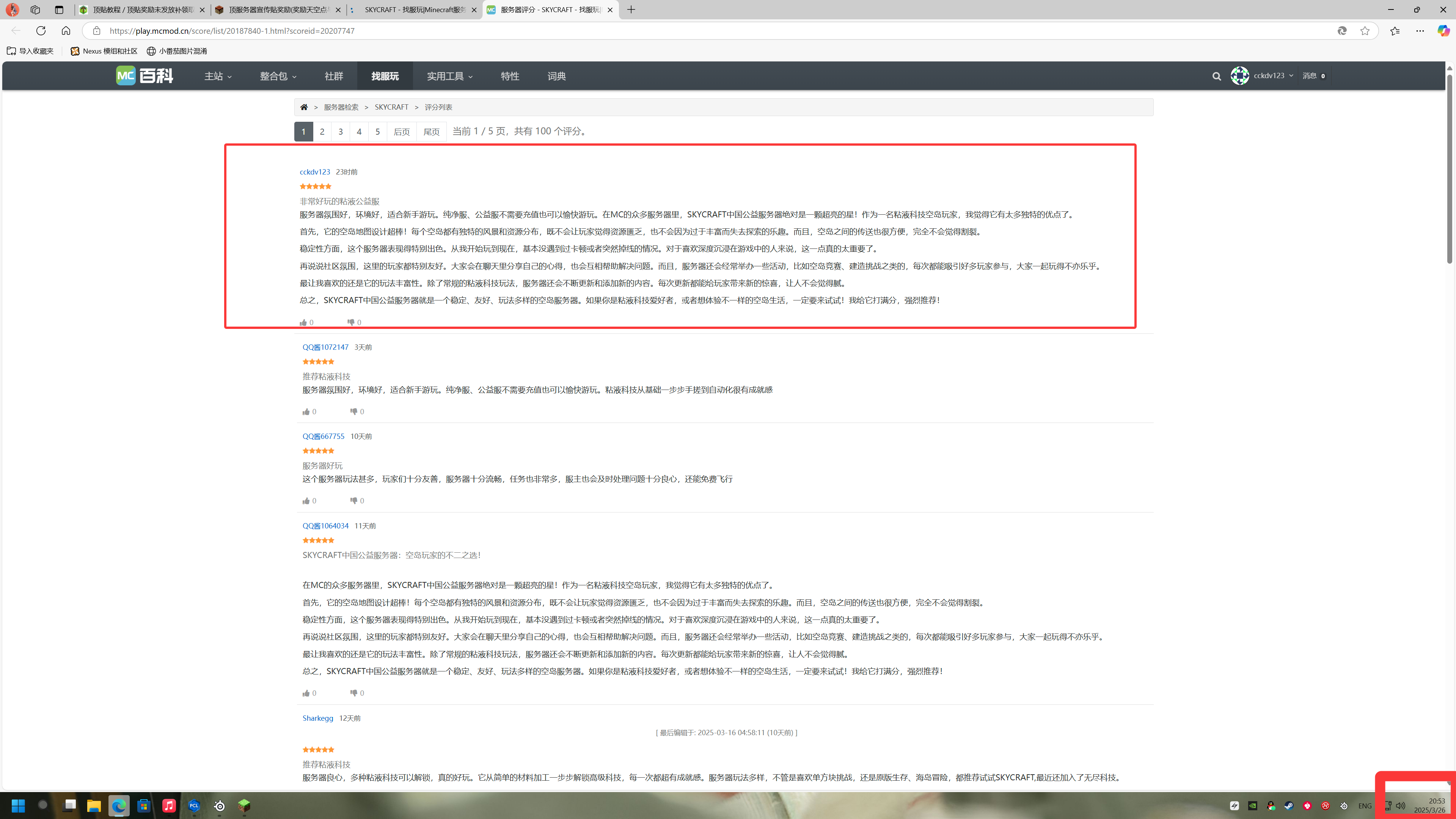This screenshot has height=819, width=1456.
Task: Open reviewer Sharkegg's profile link
Action: pos(318,718)
